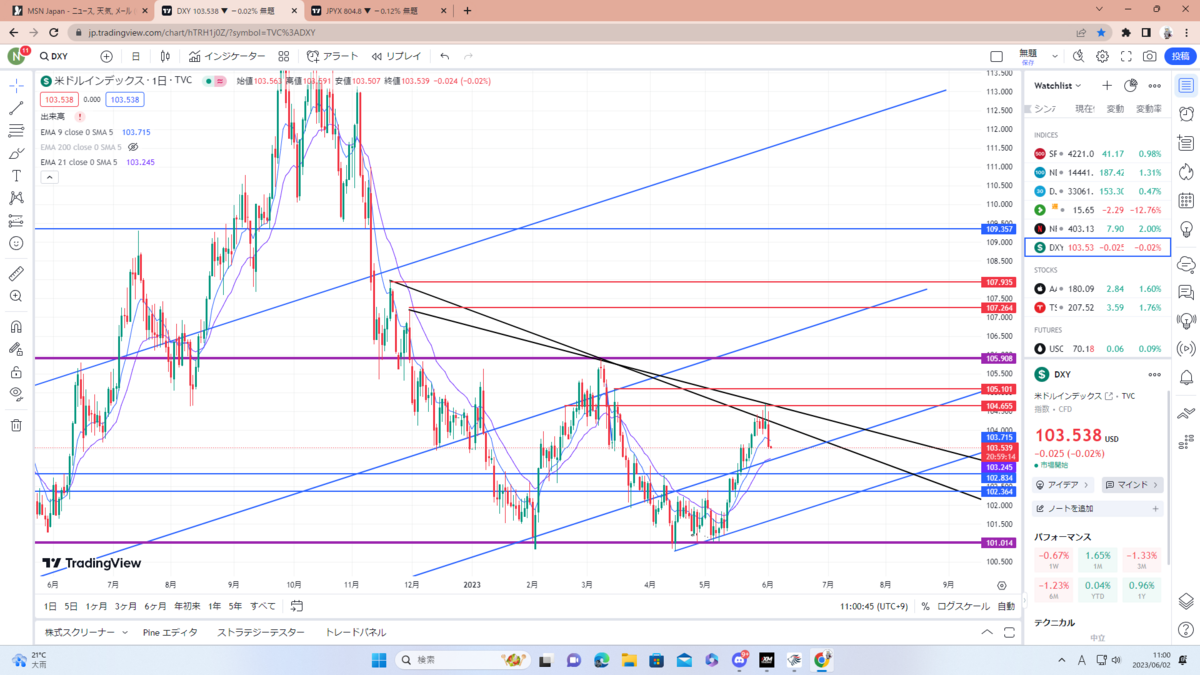Open the Windows Start button
The height and width of the screenshot is (675, 1200).
click(379, 660)
